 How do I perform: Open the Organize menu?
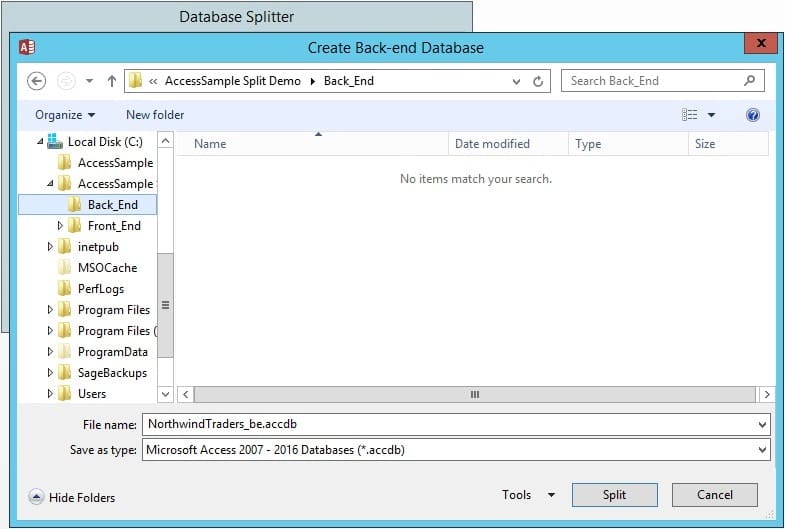65,115
